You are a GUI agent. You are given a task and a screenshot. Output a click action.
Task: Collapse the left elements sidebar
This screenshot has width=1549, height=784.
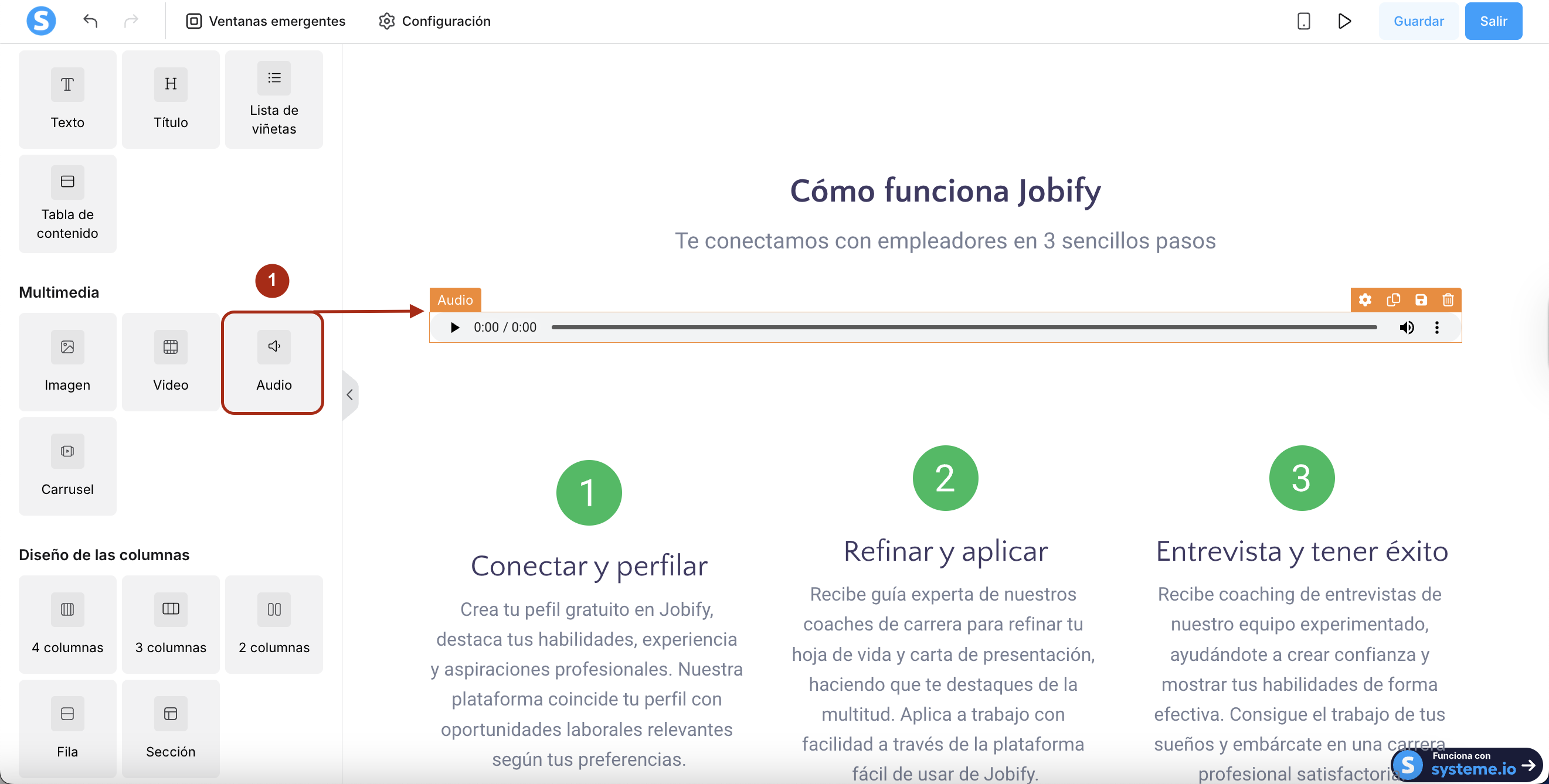[x=349, y=395]
